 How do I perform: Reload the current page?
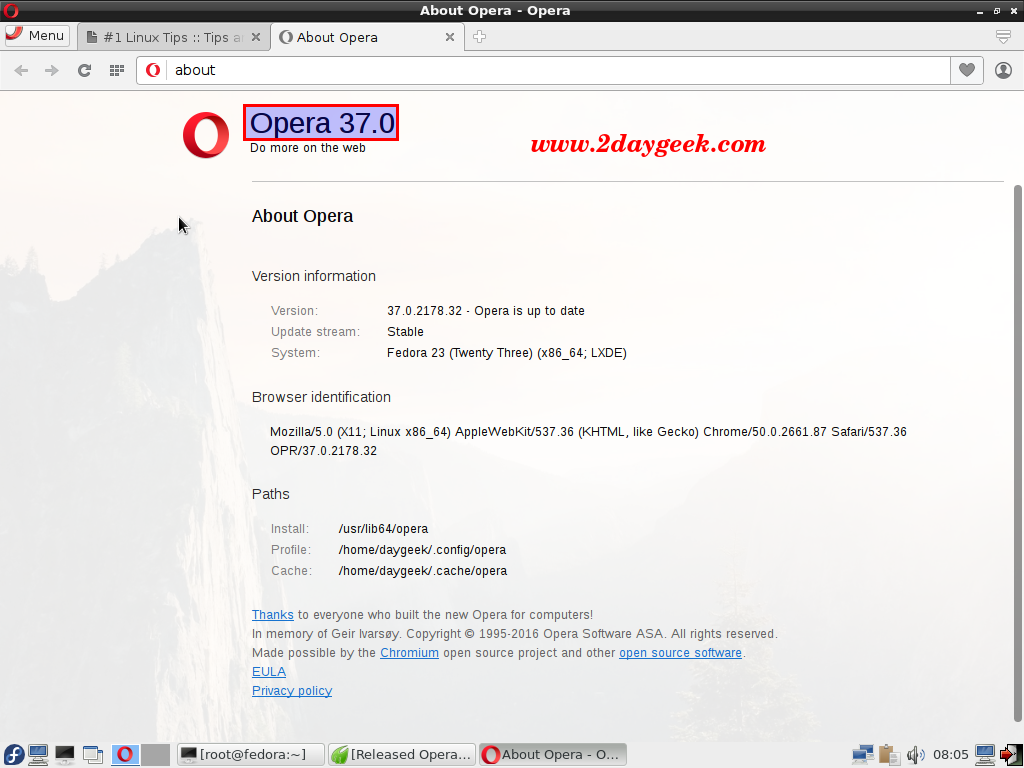[x=84, y=70]
